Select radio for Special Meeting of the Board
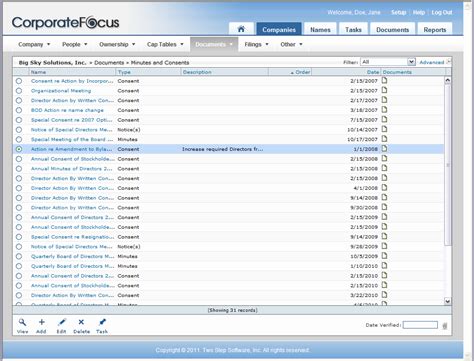This screenshot has width=474, height=361. pyautogui.click(x=19, y=139)
